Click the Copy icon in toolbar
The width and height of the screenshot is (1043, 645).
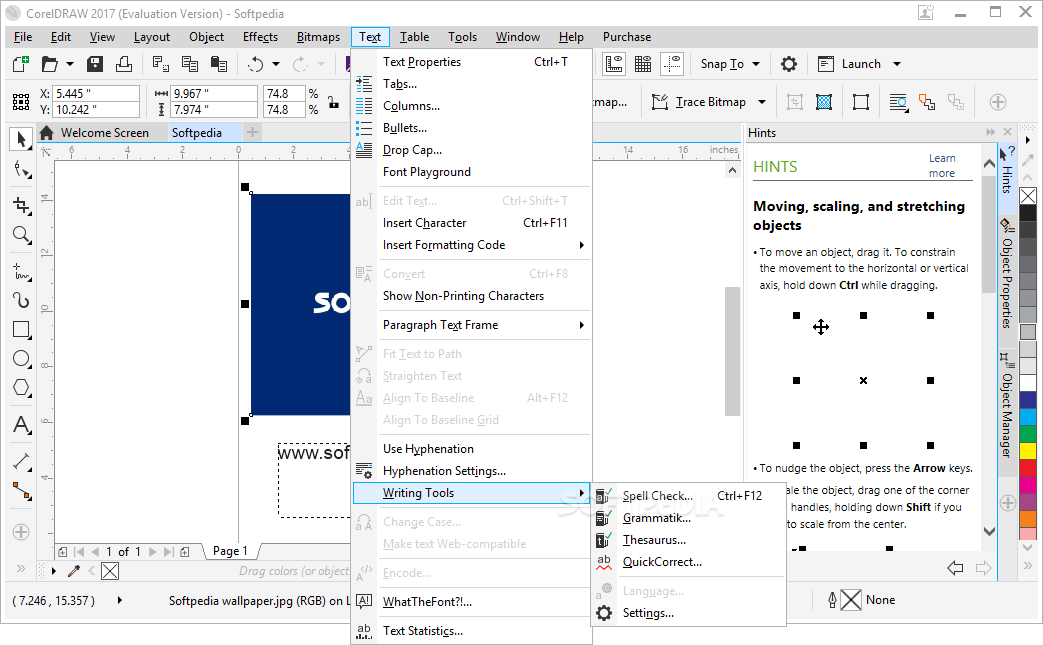pos(190,64)
